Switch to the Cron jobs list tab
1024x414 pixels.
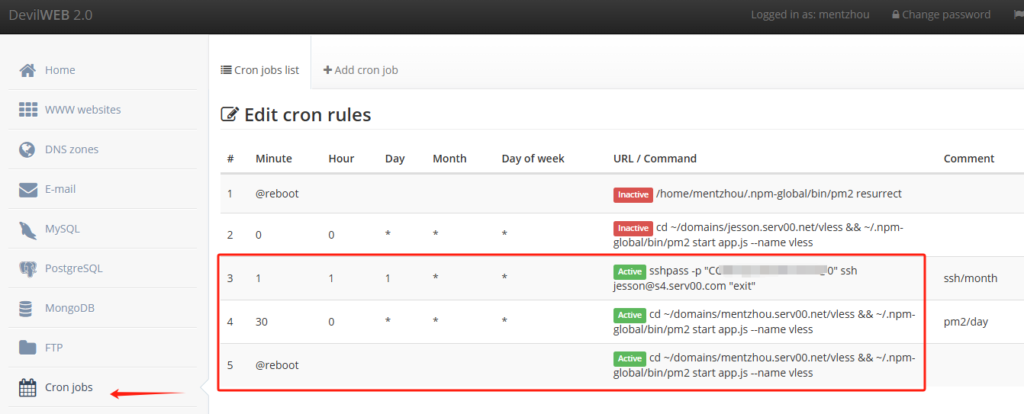[259, 70]
